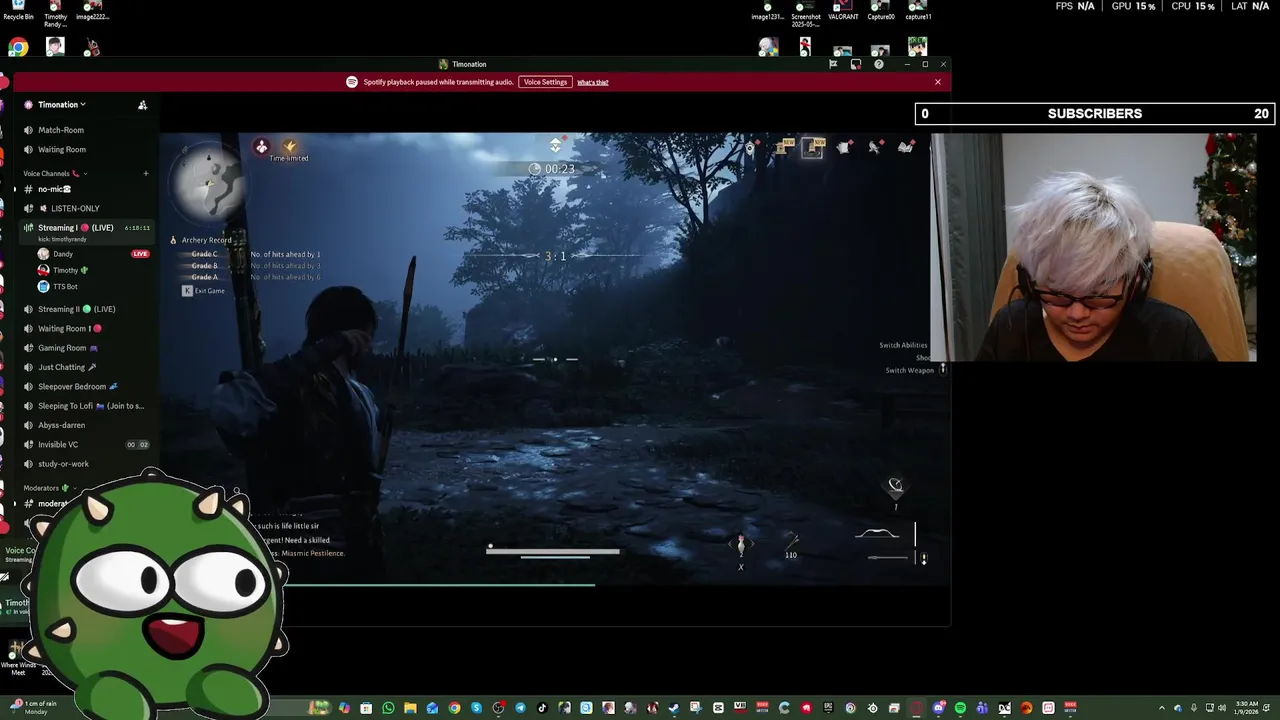Click the red LIVE badge next to Dandy

coord(140,254)
